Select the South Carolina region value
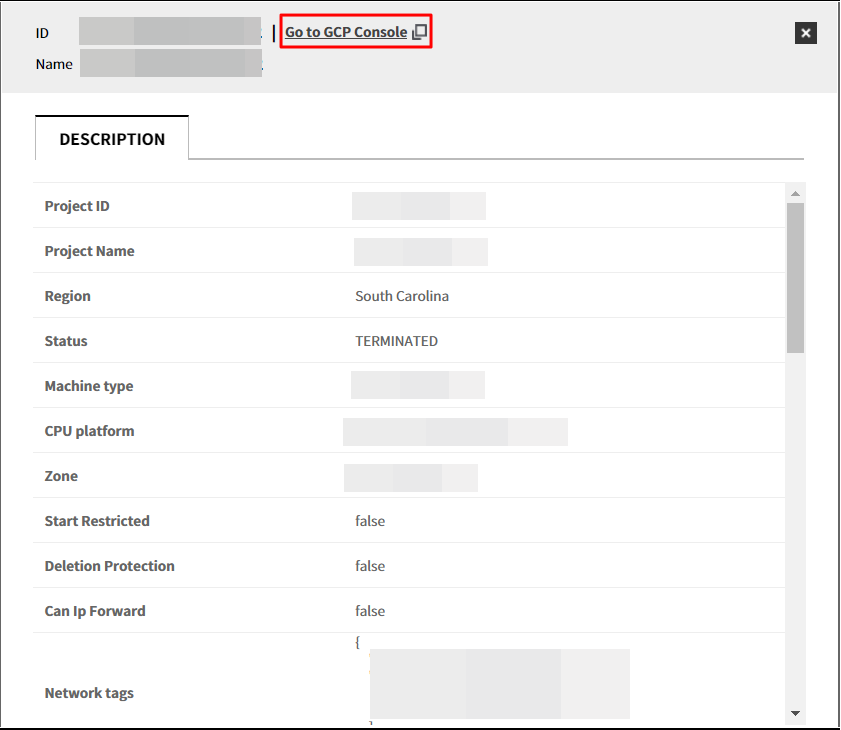Image resolution: width=841 pixels, height=730 pixels. click(402, 296)
